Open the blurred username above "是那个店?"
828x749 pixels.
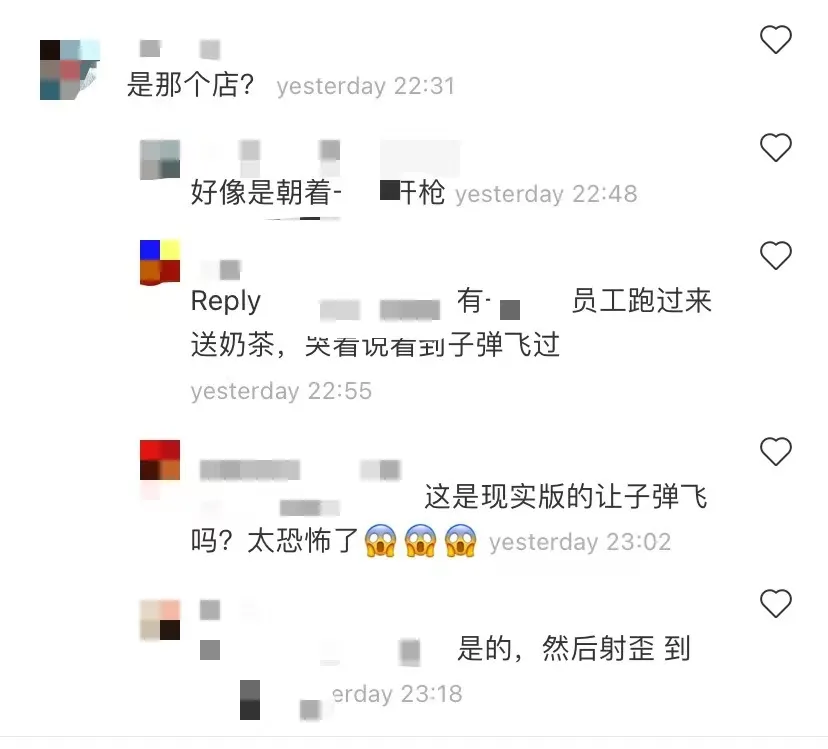tap(180, 49)
